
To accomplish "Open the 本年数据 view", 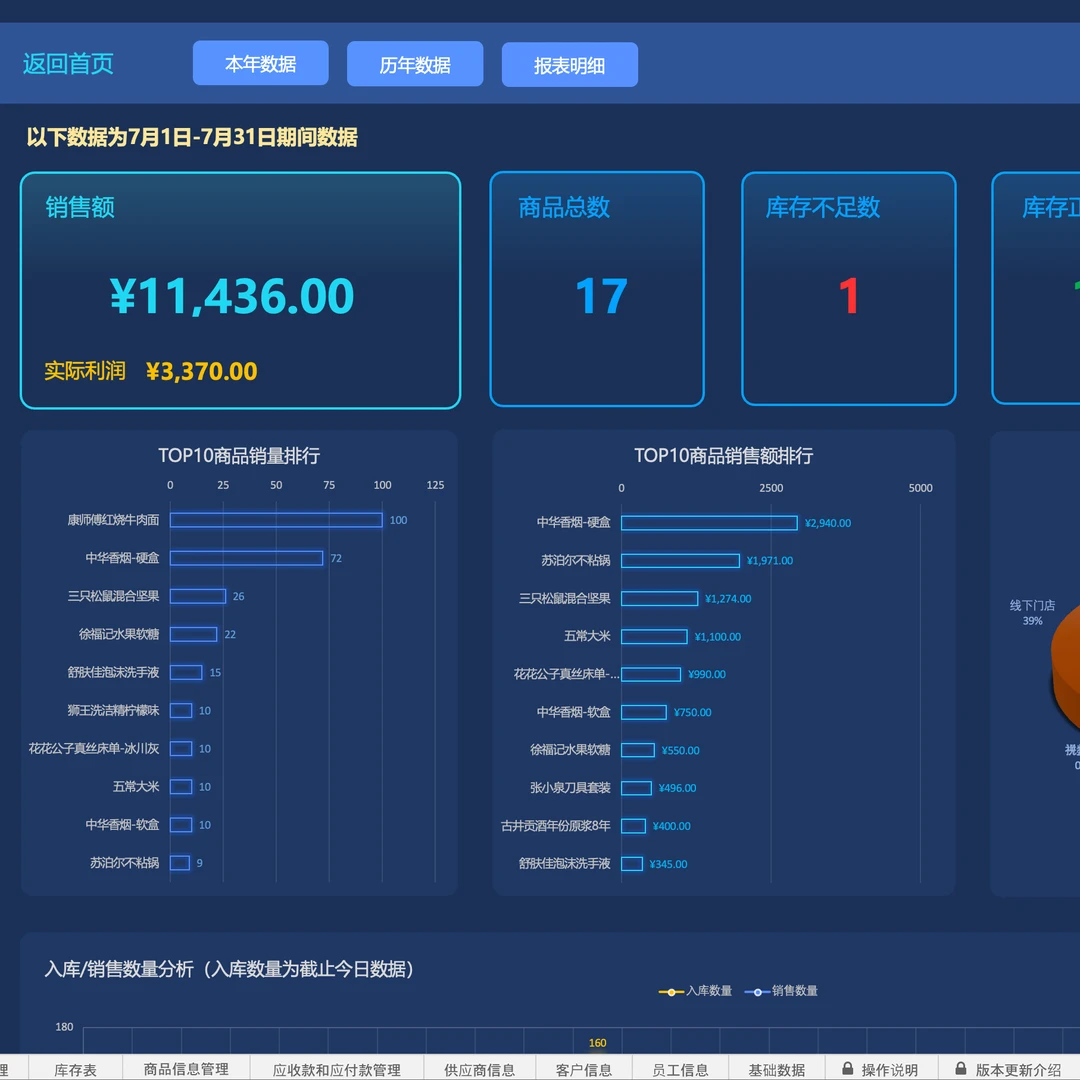I will 260,64.
